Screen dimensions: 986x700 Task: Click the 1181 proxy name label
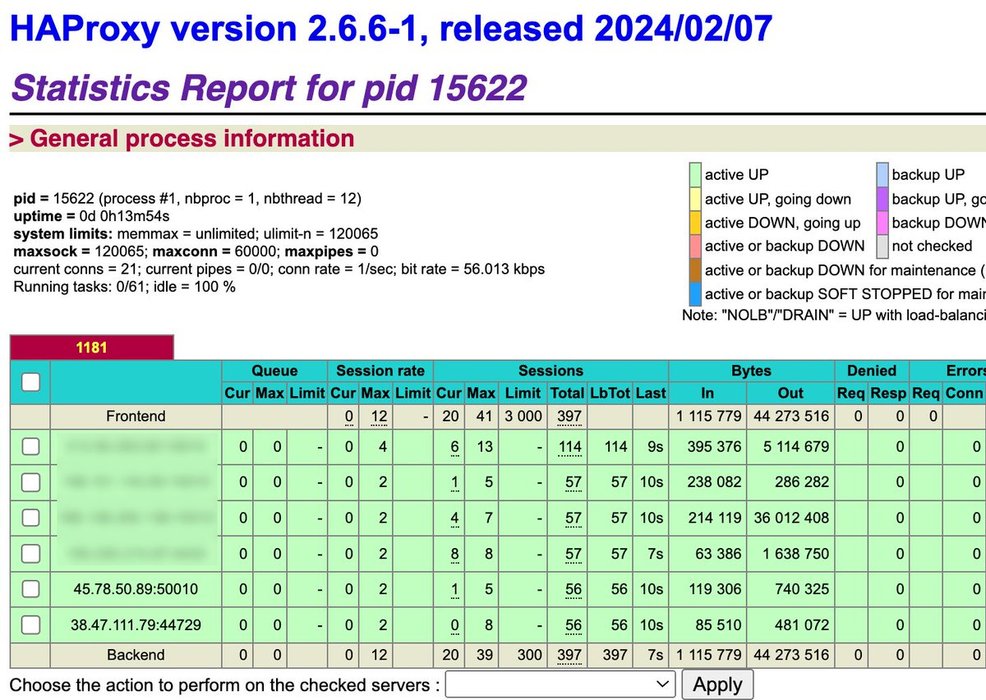click(x=92, y=348)
